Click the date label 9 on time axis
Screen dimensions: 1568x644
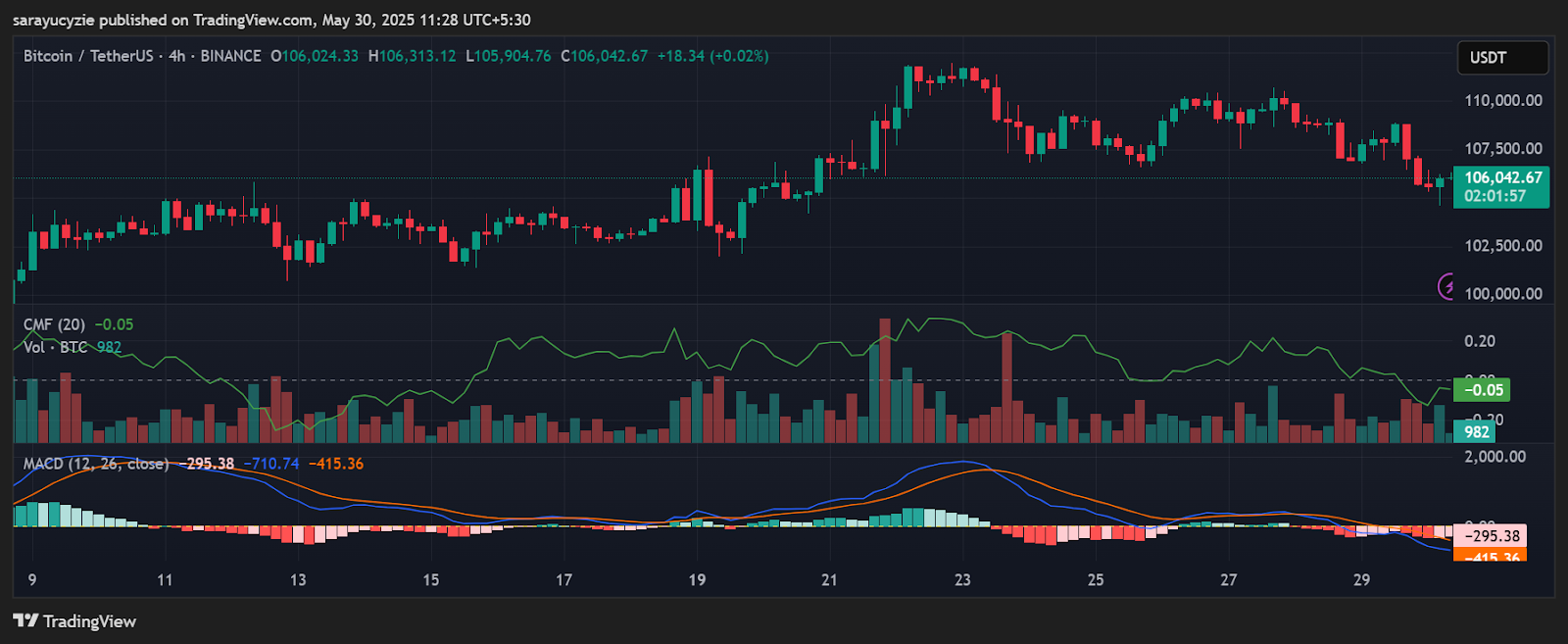pyautogui.click(x=32, y=579)
